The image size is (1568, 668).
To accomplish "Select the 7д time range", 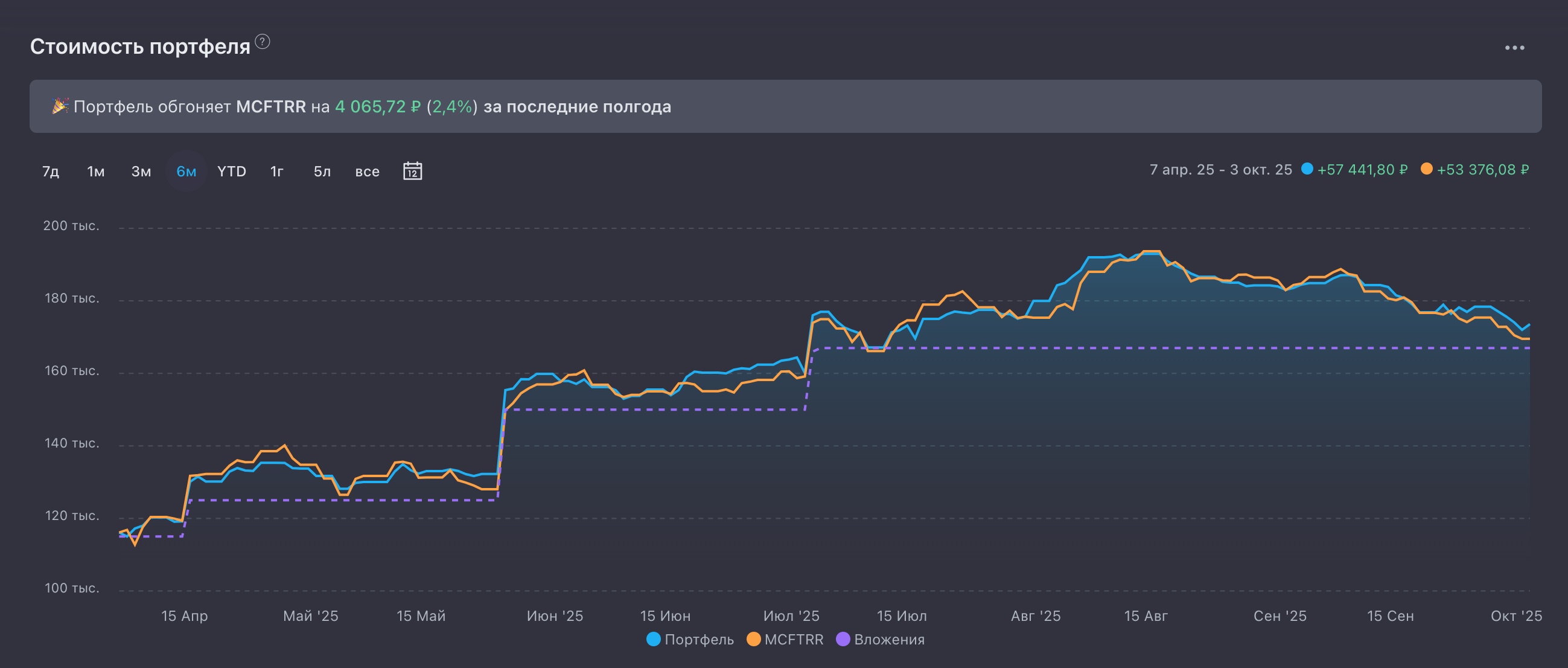I will 51,171.
